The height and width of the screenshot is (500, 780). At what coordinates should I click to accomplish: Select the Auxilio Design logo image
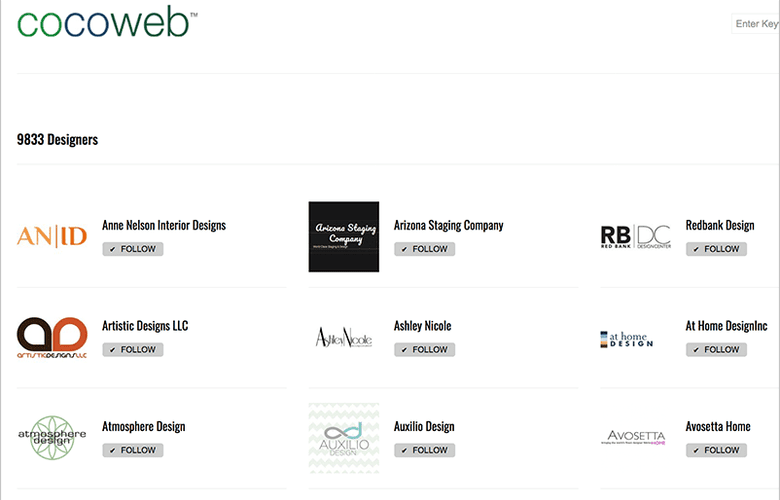pyautogui.click(x=344, y=438)
